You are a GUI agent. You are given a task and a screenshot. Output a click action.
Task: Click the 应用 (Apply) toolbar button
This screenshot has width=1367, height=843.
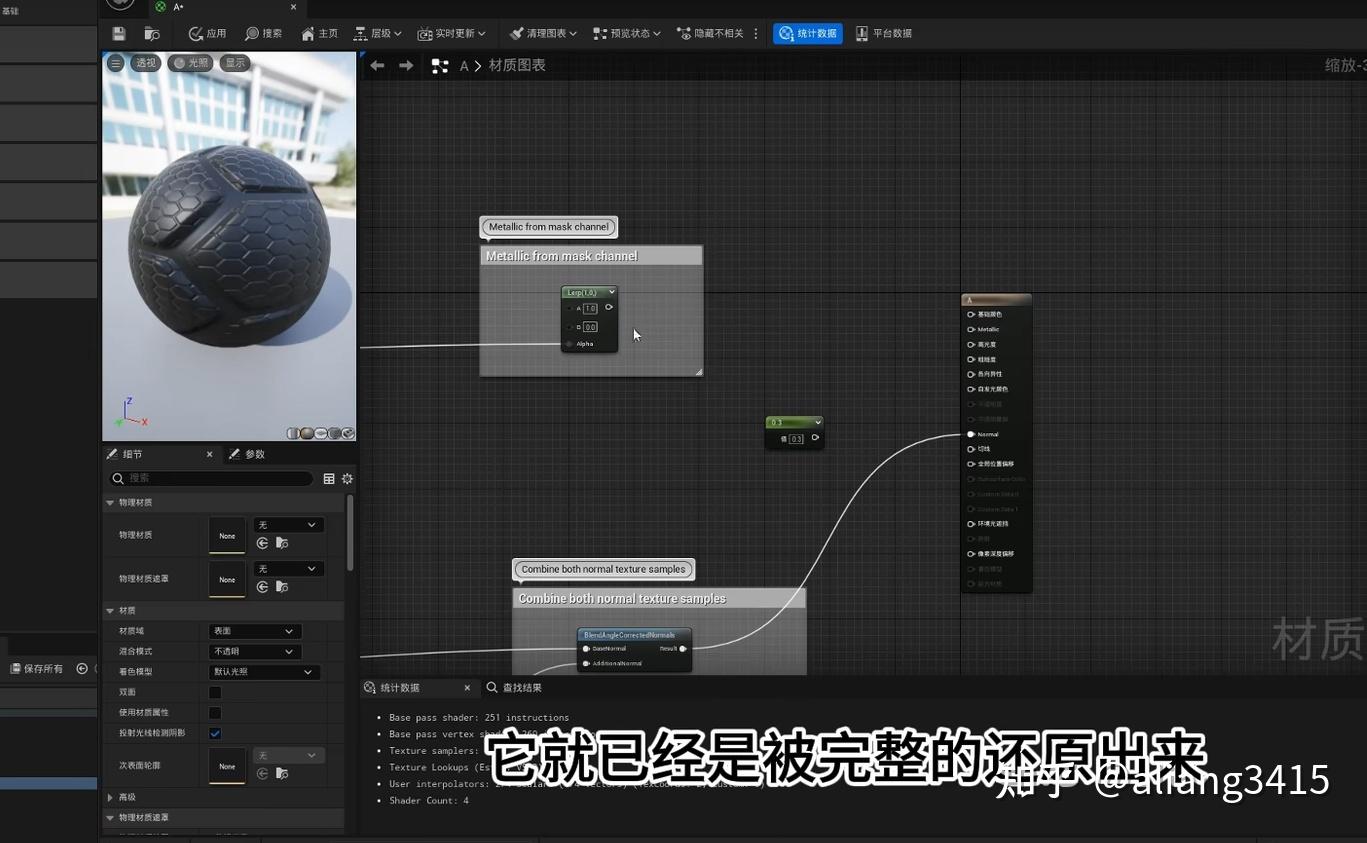point(208,33)
